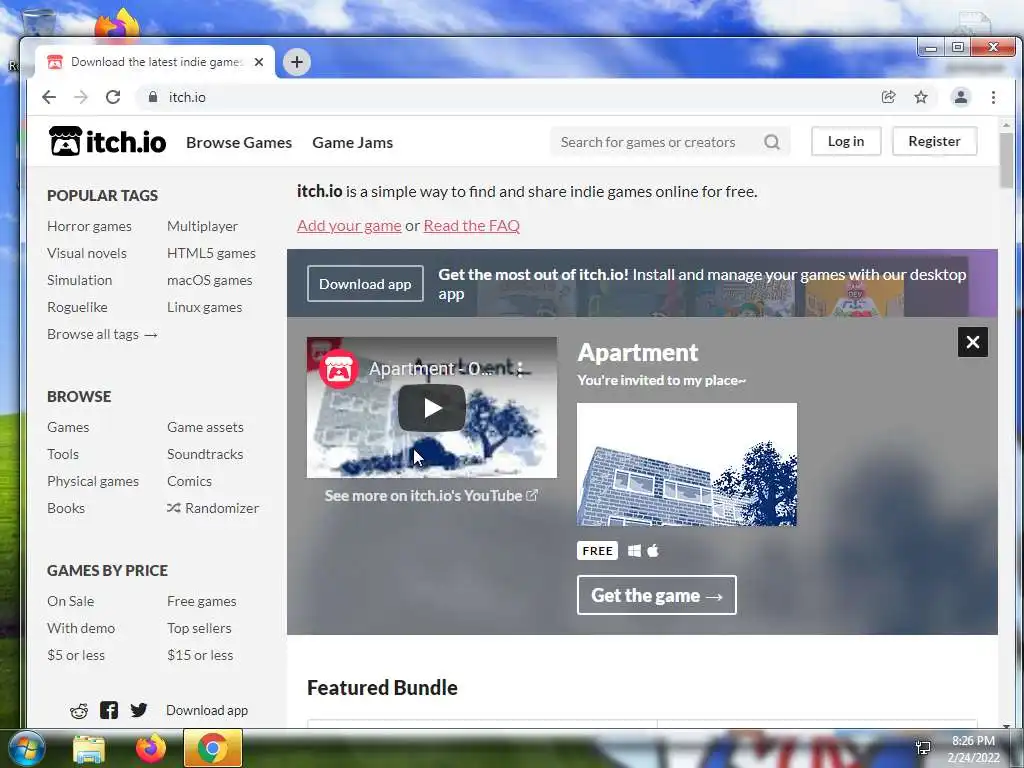Open the YouTube video options dots

(x=520, y=370)
